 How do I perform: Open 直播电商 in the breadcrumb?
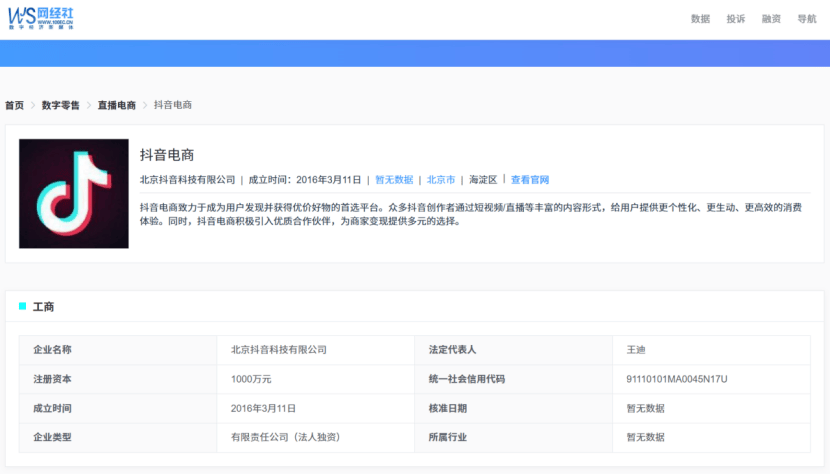coord(116,105)
